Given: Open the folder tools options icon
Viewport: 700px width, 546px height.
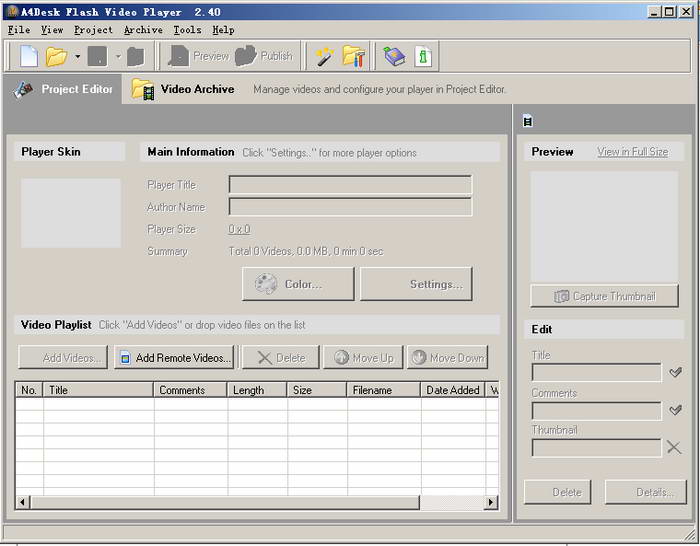Looking at the screenshot, I should tap(354, 57).
